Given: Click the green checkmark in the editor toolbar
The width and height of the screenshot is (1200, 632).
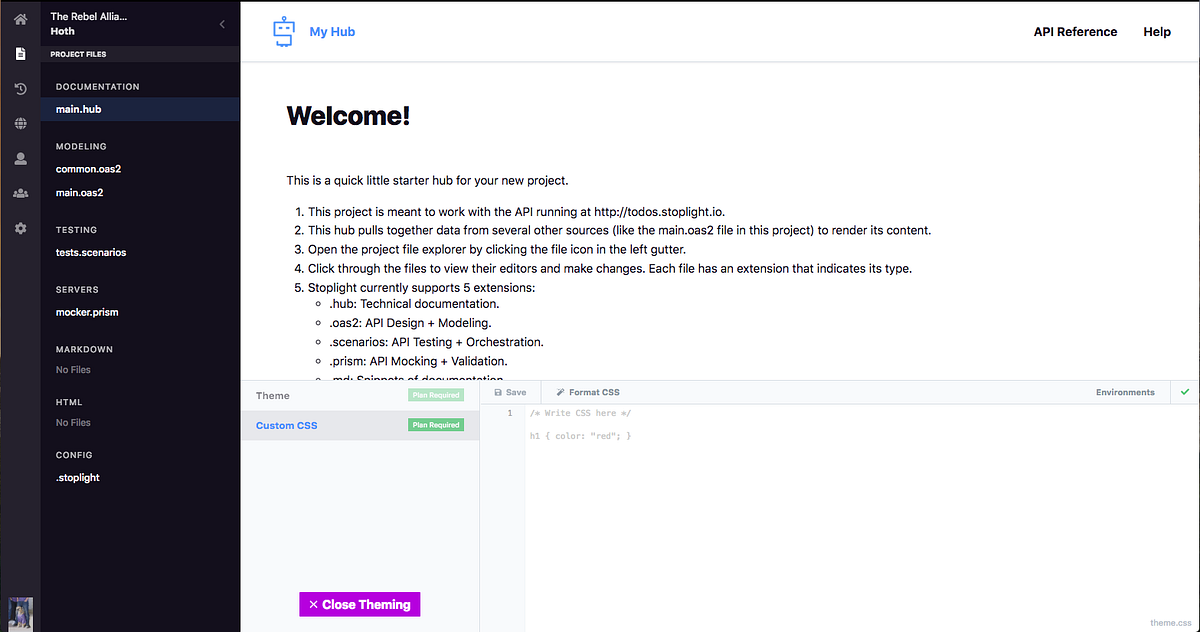Looking at the screenshot, I should [x=1185, y=392].
